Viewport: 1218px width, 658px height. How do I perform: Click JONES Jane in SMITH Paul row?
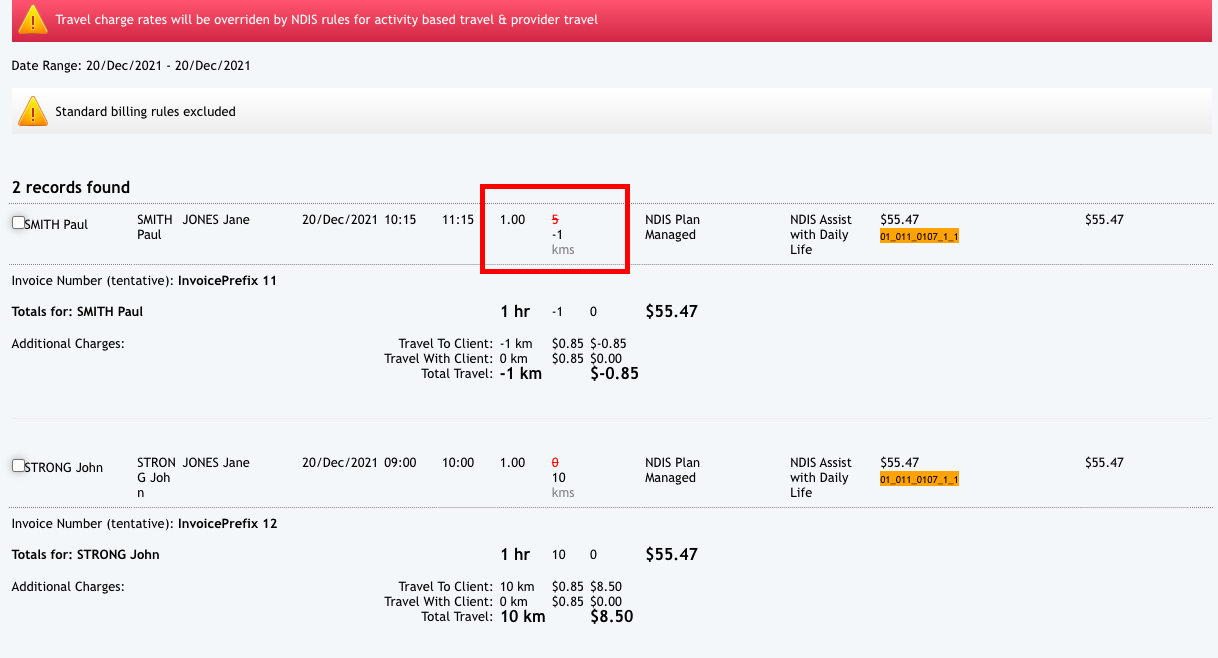[216, 220]
